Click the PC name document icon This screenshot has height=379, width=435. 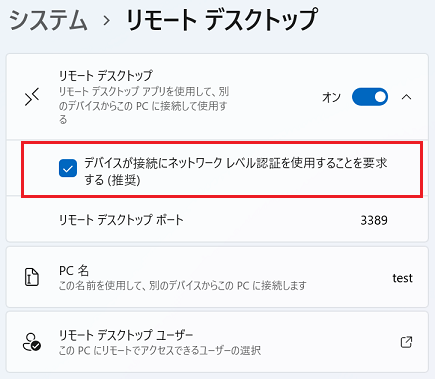(x=32, y=277)
